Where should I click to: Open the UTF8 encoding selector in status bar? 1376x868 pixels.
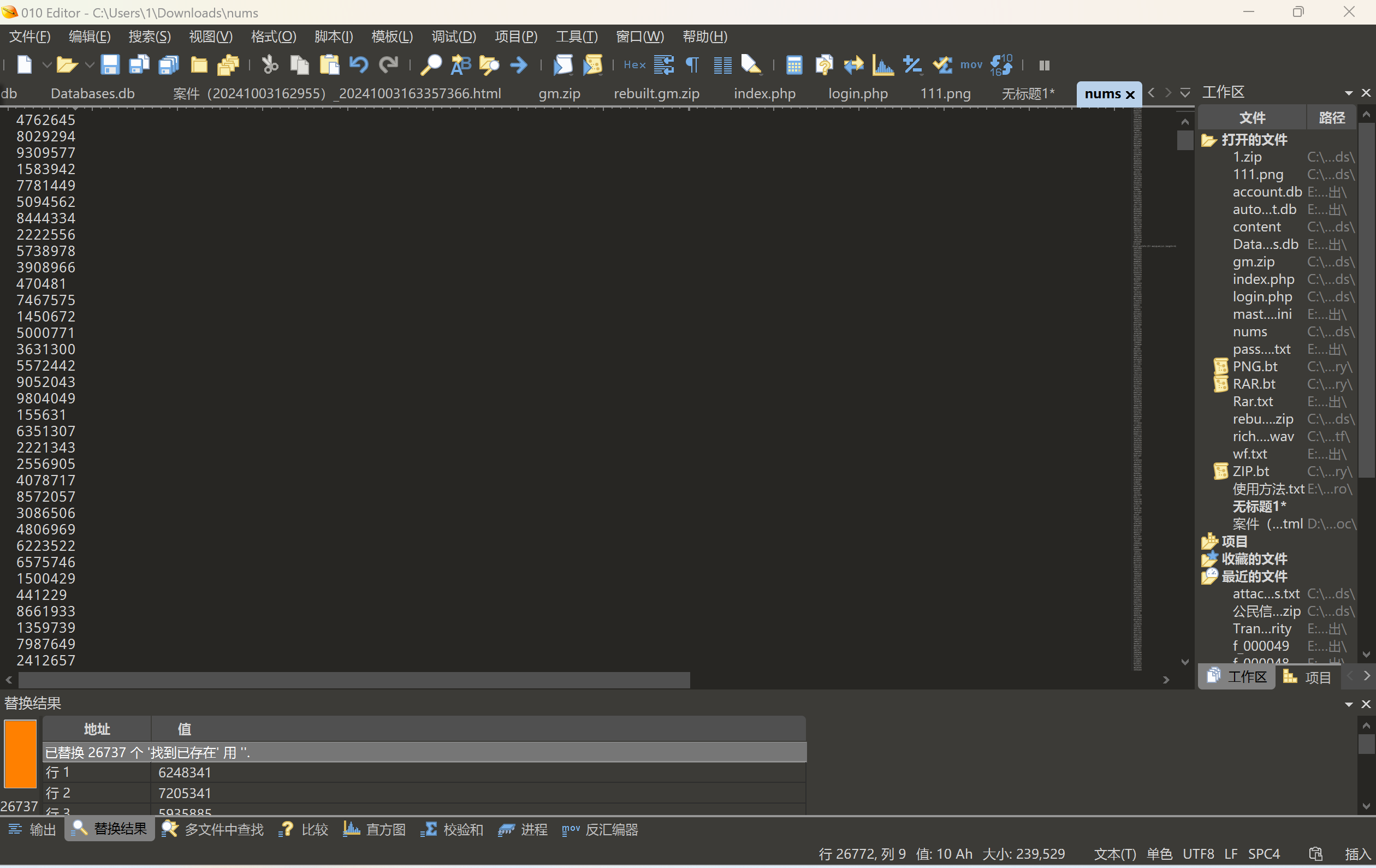coord(1199,854)
